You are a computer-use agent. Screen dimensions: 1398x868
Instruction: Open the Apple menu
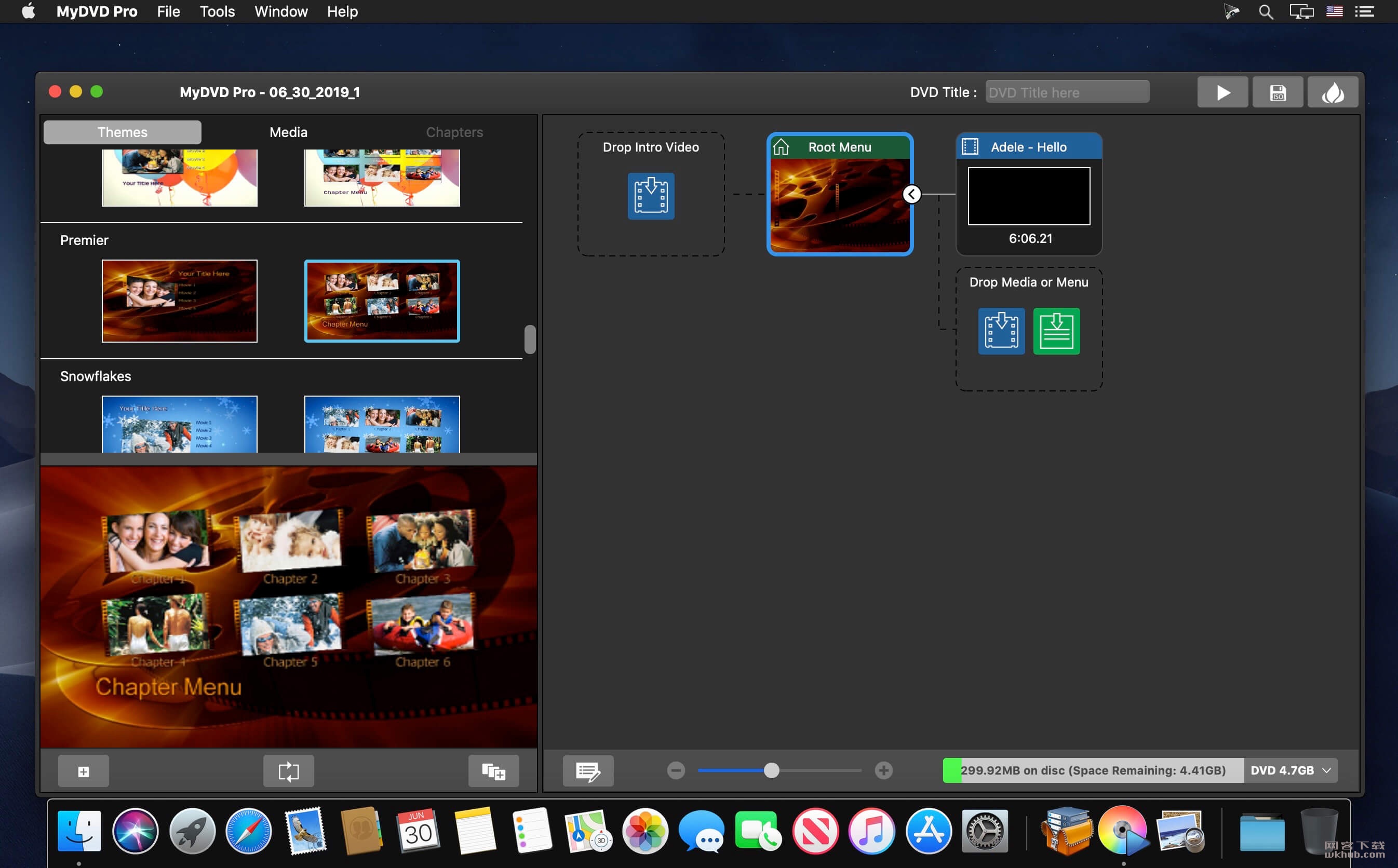(28, 11)
